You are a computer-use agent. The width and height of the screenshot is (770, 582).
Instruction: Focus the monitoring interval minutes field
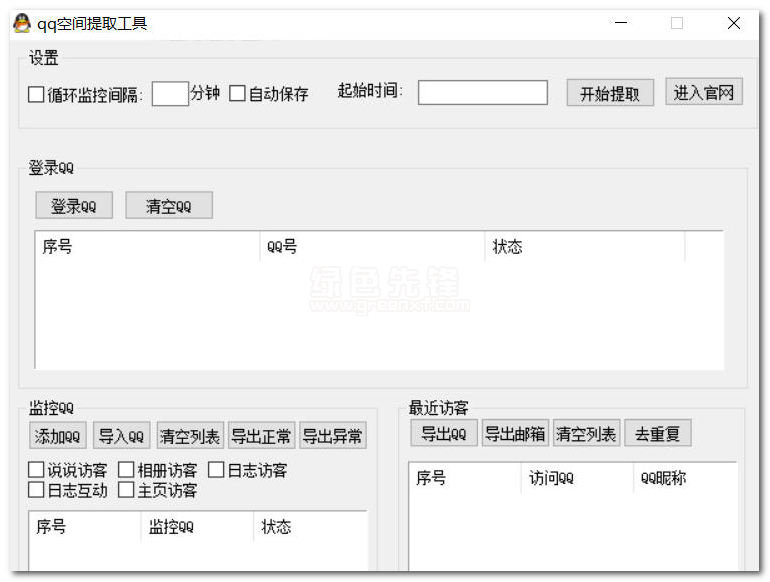tap(170, 94)
